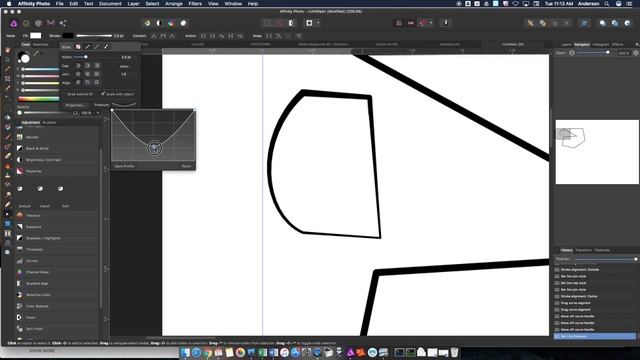640x360 pixels.
Task: Open the Develop persona
Action: (38, 23)
